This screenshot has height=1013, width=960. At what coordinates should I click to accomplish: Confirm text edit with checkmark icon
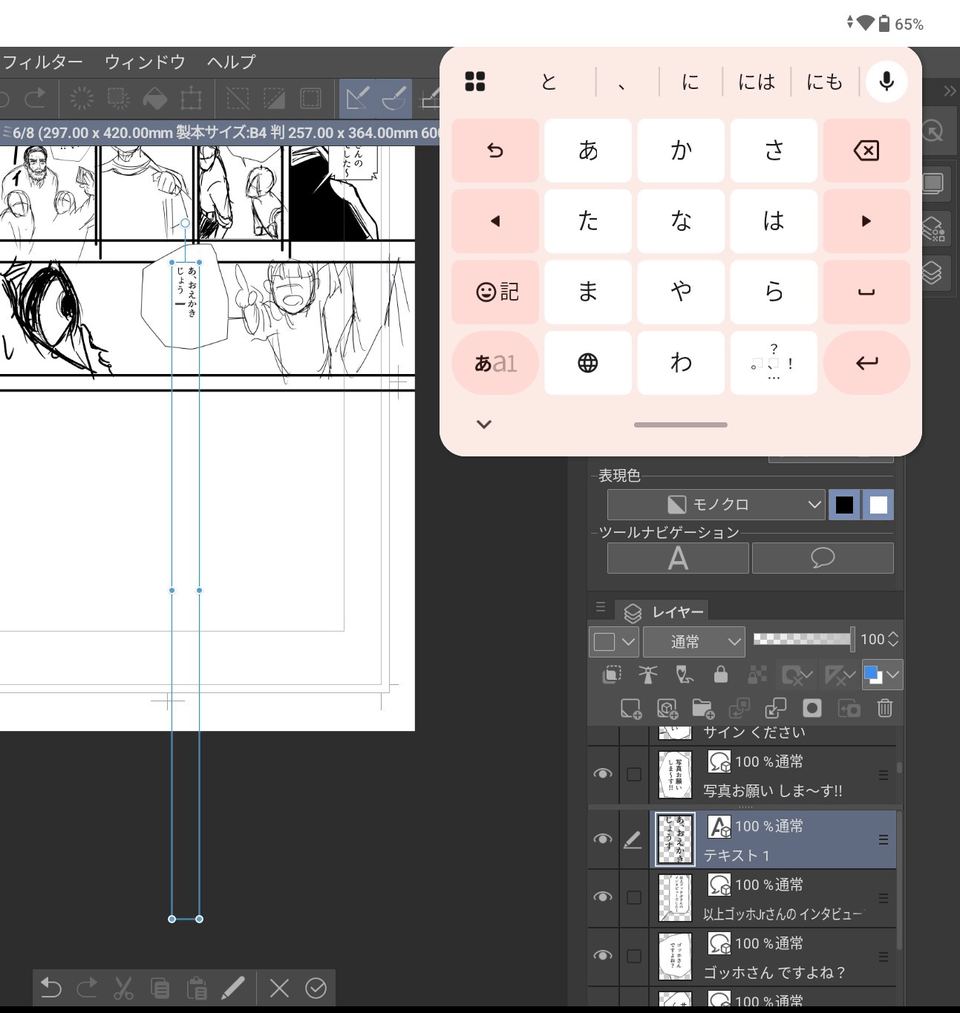316,988
